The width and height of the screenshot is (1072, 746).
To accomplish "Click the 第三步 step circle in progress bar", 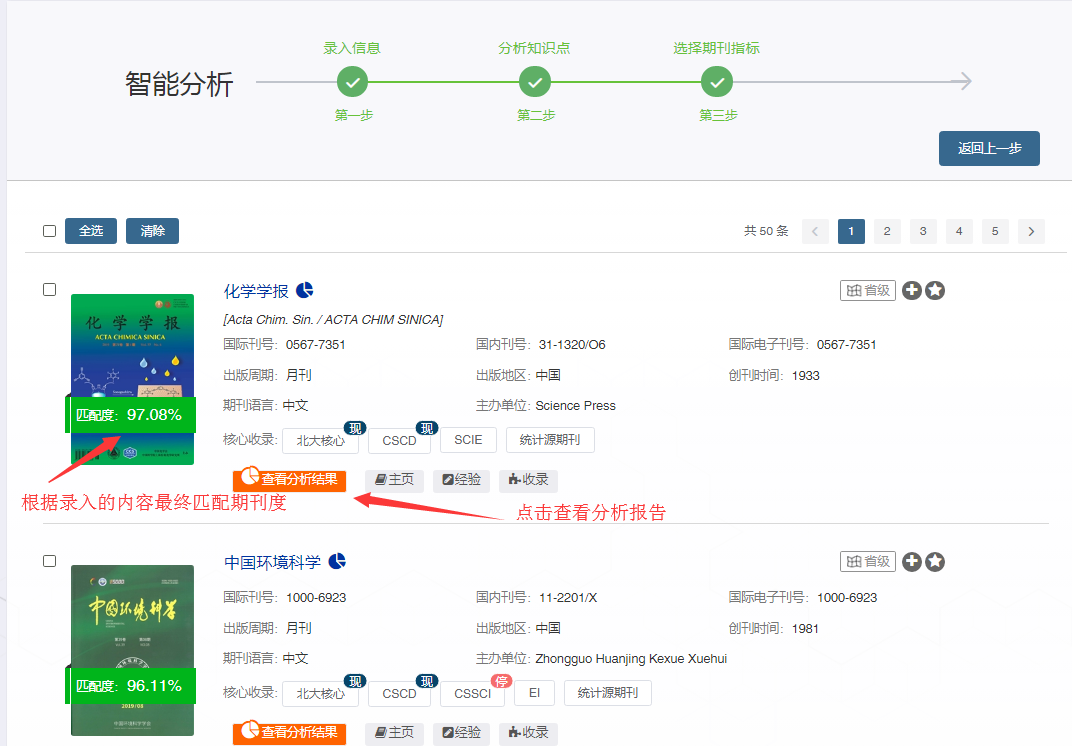I will click(716, 82).
